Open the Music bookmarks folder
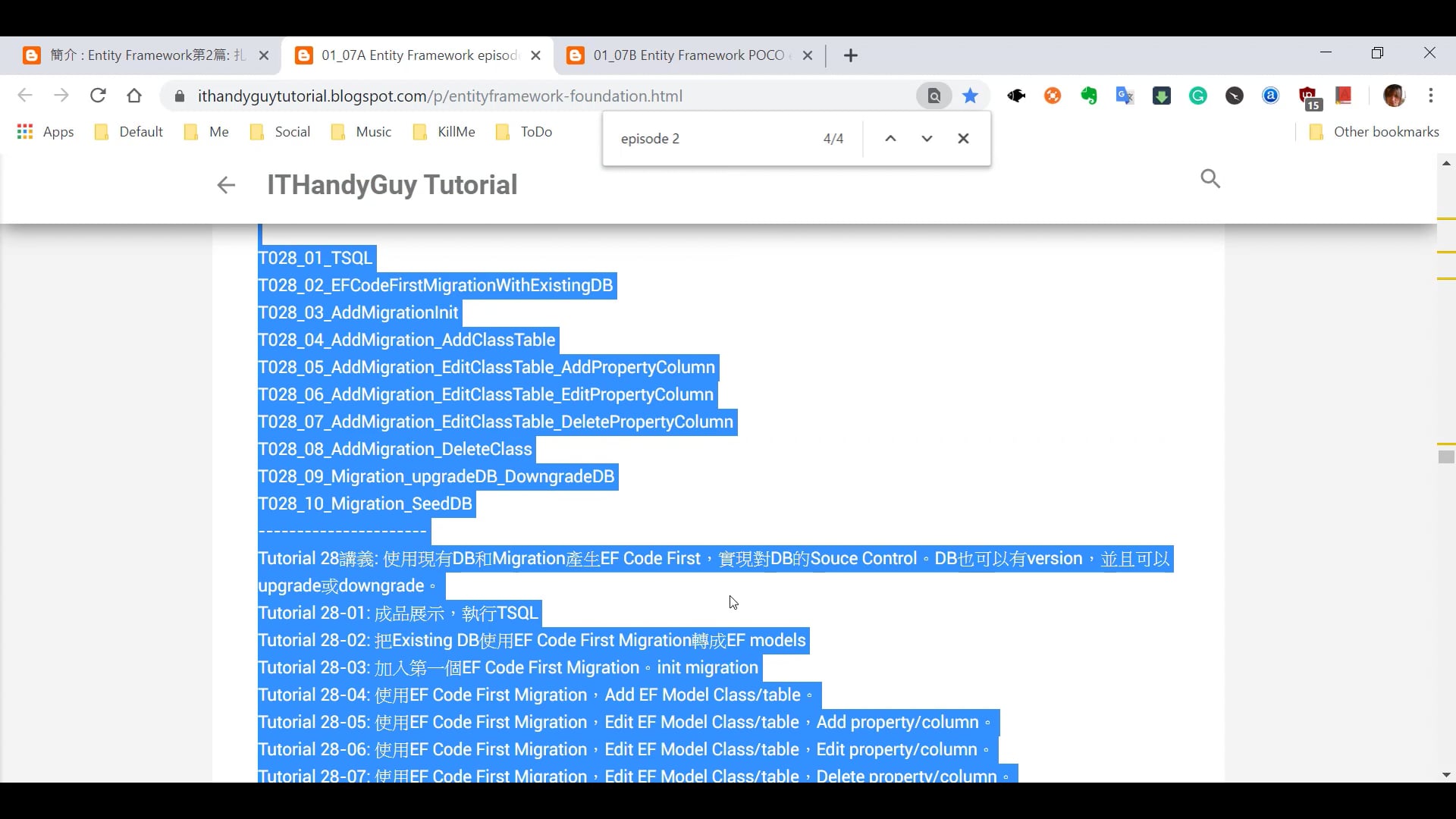 pos(362,132)
